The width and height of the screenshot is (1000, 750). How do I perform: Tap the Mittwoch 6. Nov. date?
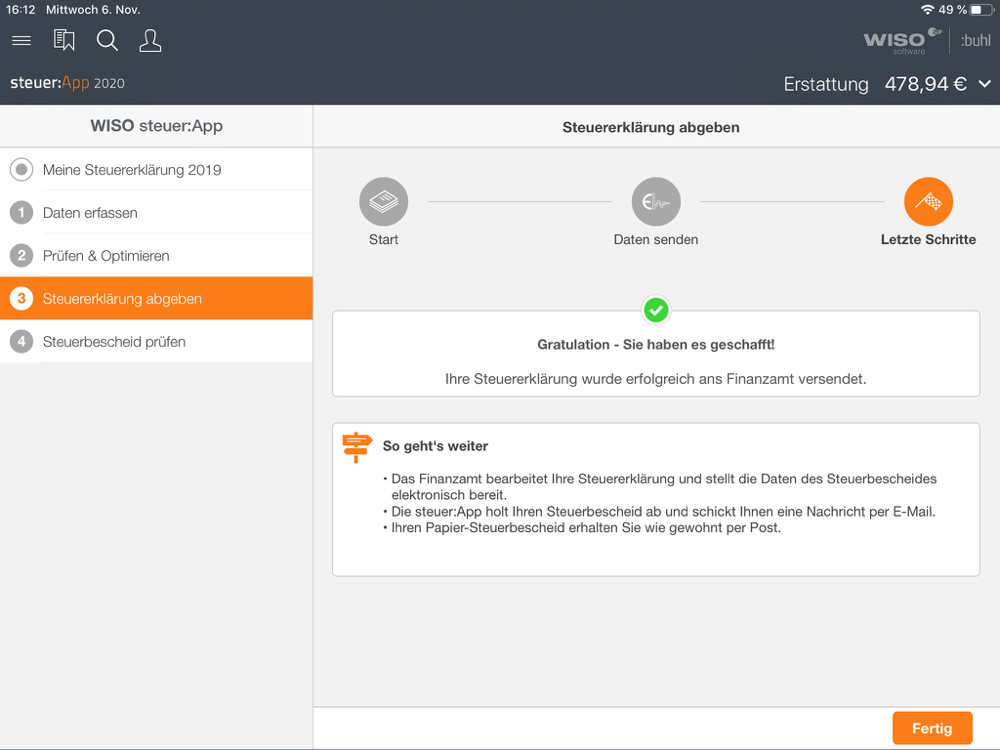(x=93, y=10)
